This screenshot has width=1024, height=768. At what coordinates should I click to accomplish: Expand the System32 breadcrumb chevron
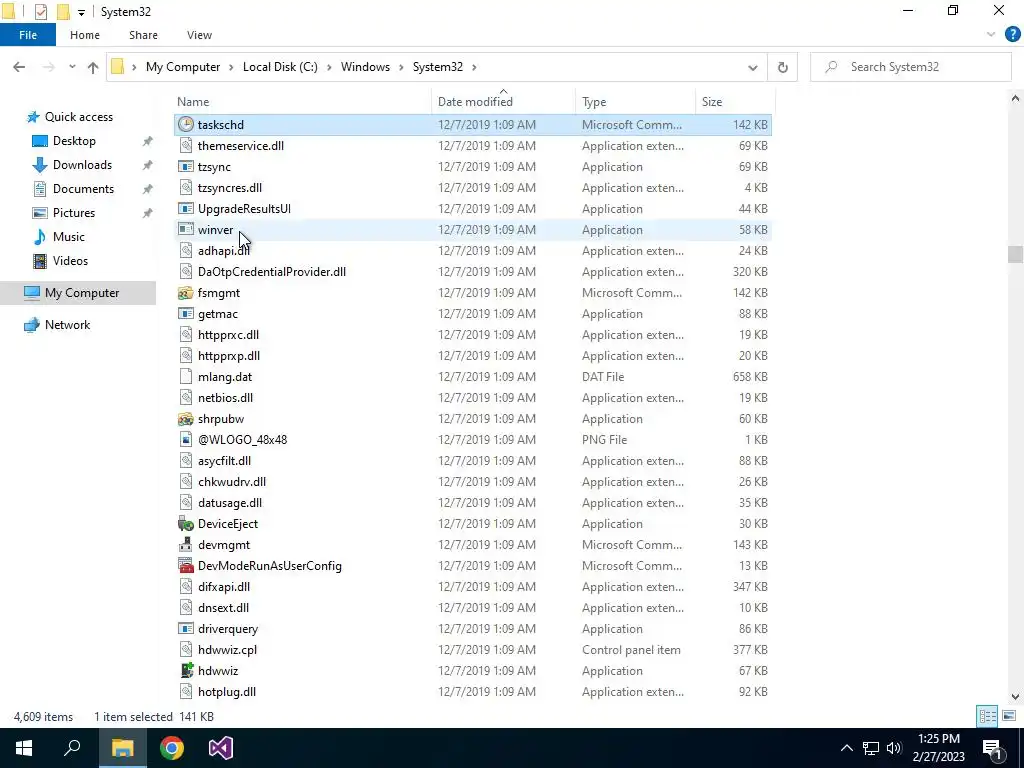coord(474,67)
